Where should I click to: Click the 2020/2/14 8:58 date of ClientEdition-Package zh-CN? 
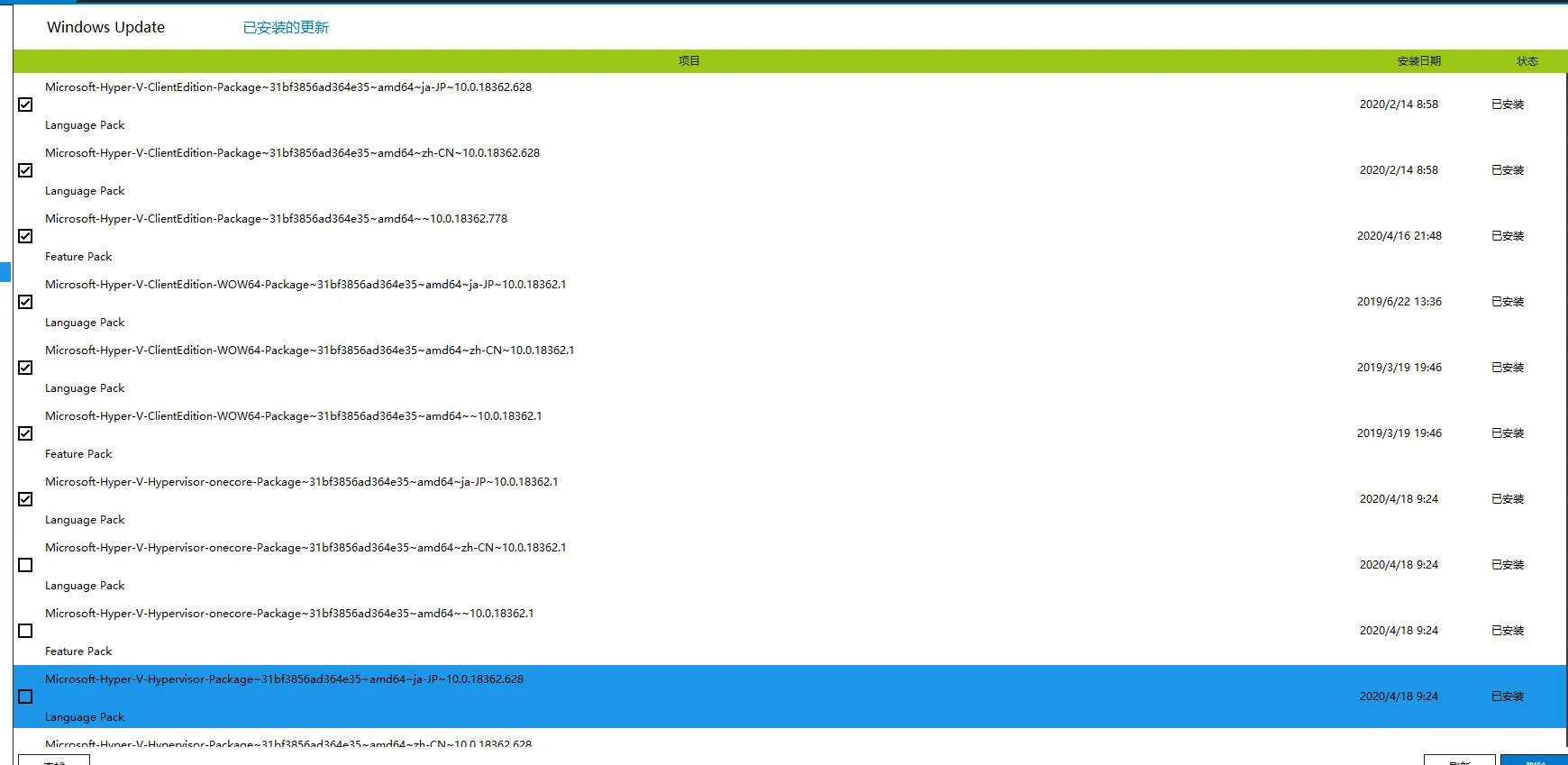[1399, 170]
